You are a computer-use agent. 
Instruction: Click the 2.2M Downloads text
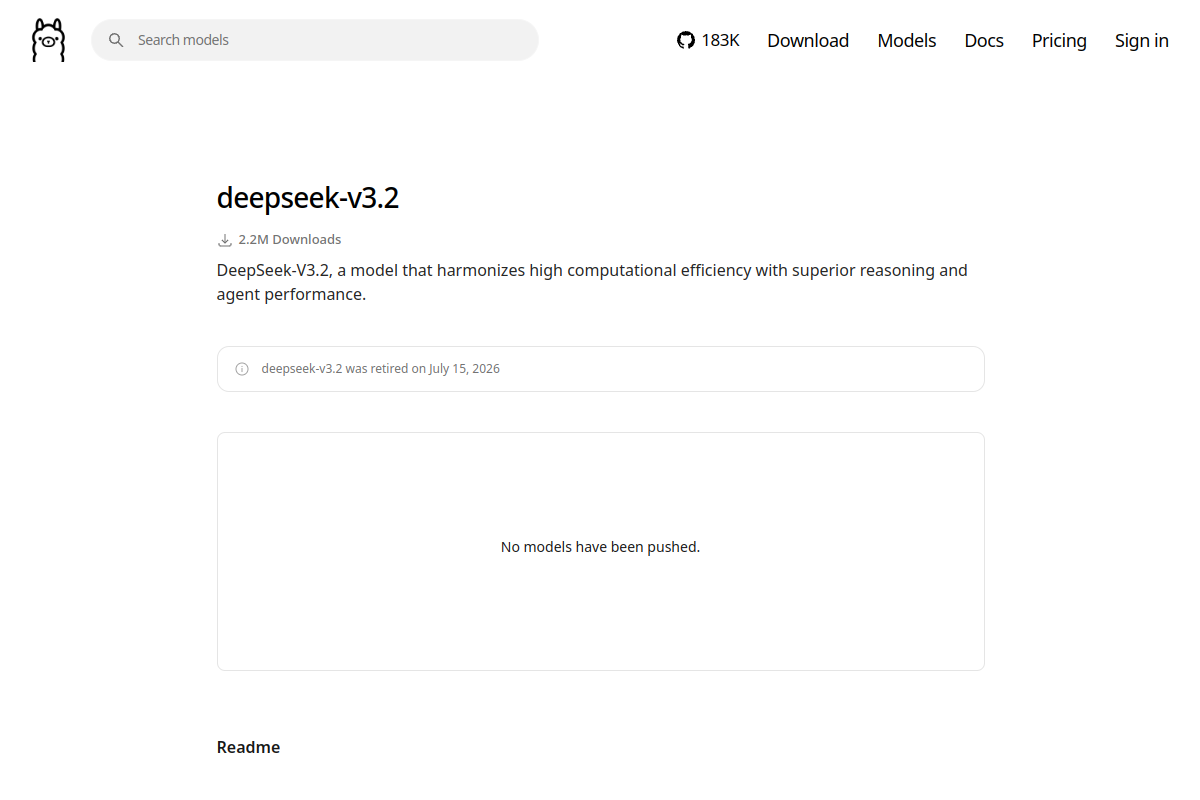[290, 240]
